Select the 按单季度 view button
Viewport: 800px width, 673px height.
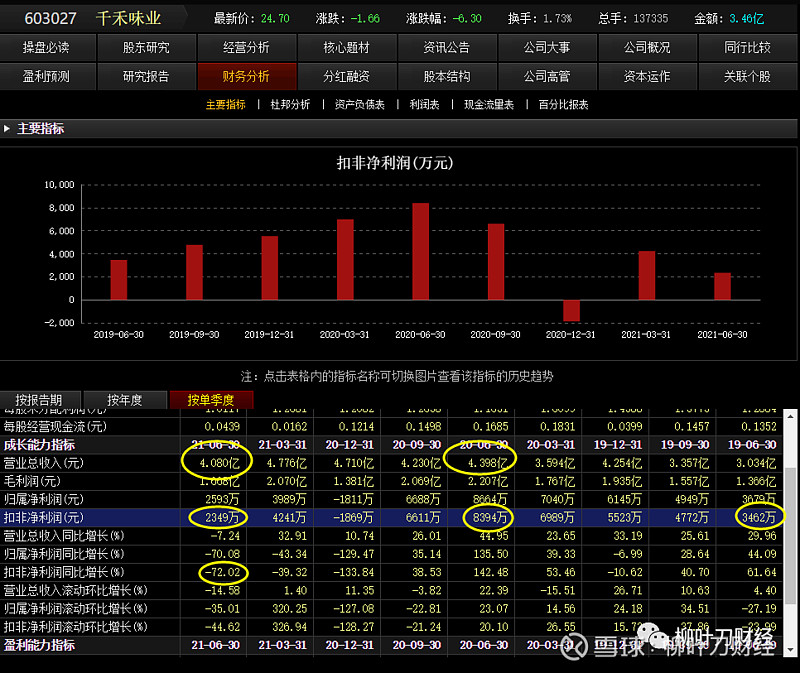pos(211,400)
